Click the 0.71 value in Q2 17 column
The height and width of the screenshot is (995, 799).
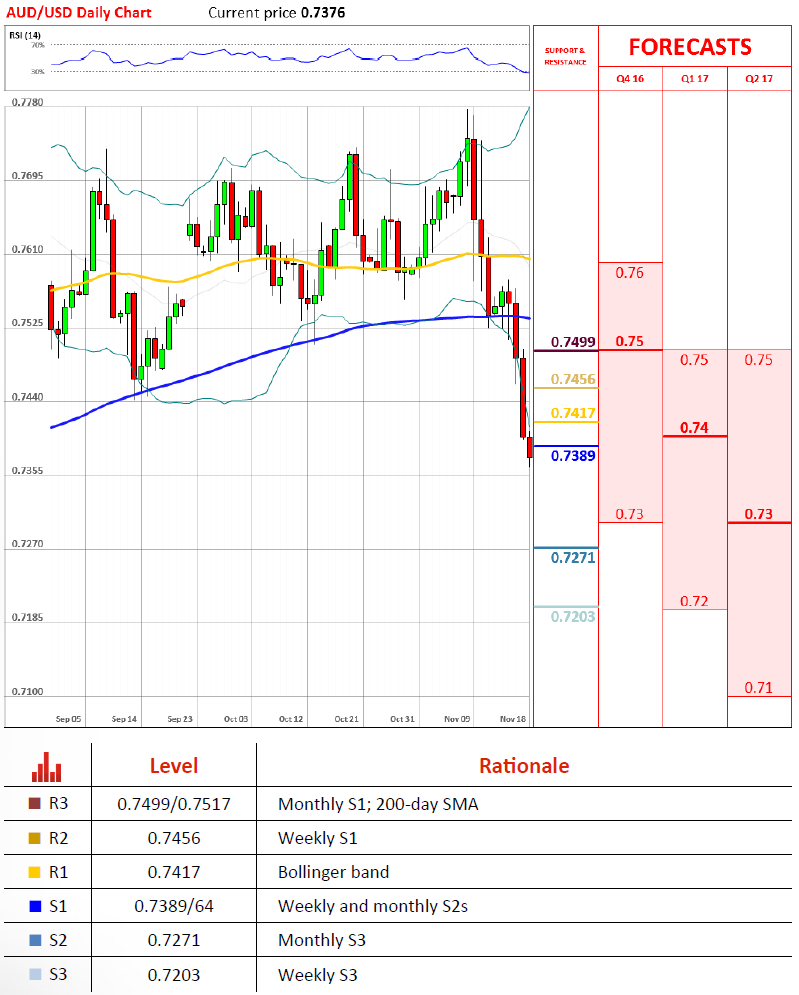tap(759, 688)
